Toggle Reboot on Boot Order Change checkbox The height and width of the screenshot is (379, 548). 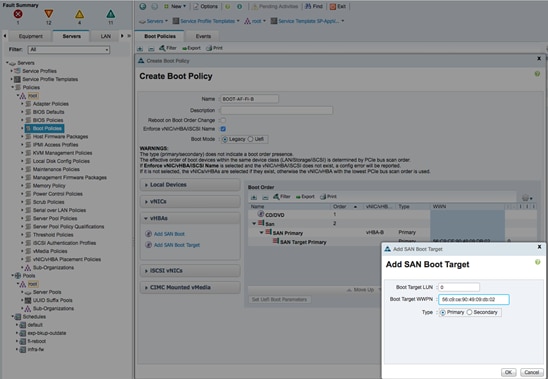(223, 120)
